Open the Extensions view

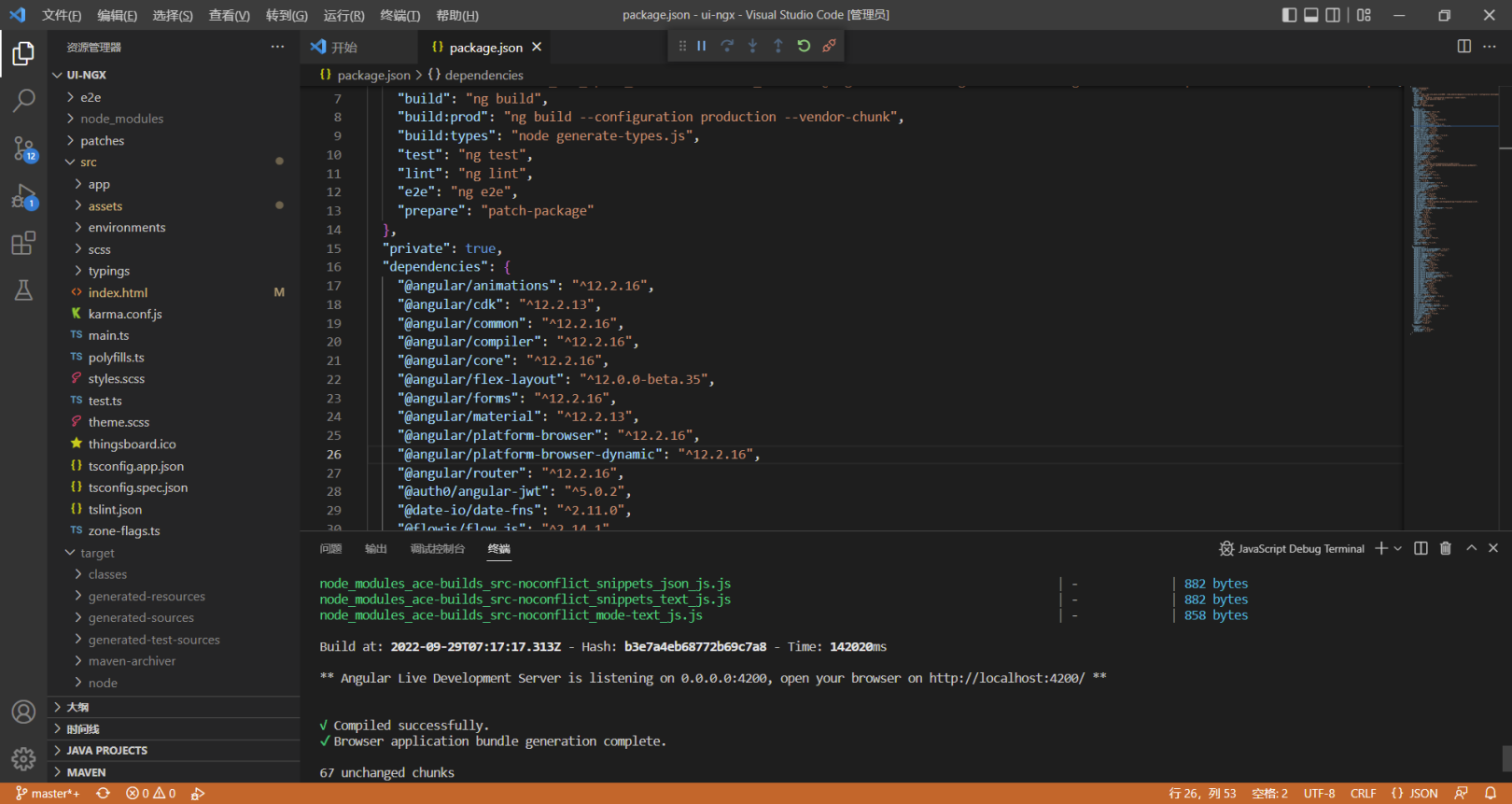tap(23, 244)
